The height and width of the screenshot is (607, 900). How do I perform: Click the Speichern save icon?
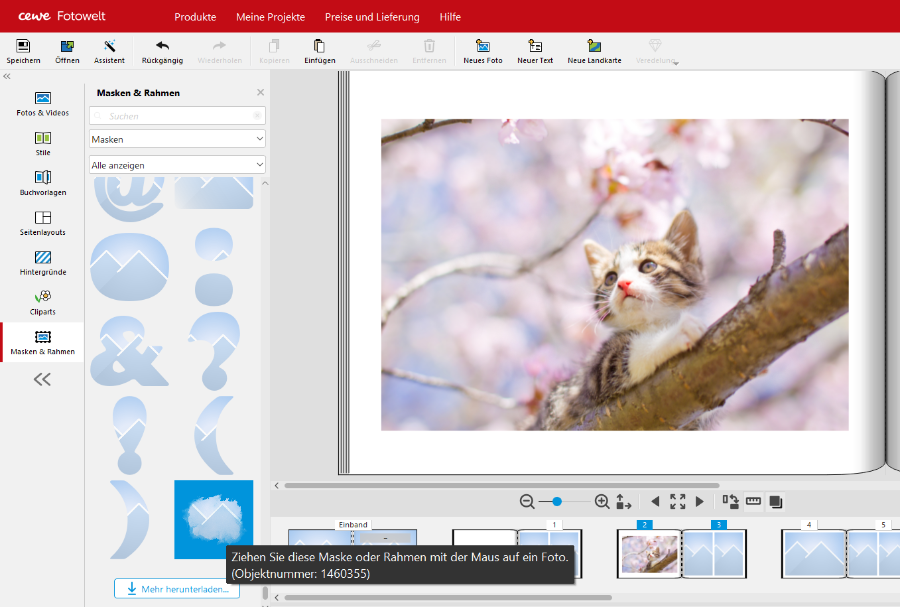23,47
